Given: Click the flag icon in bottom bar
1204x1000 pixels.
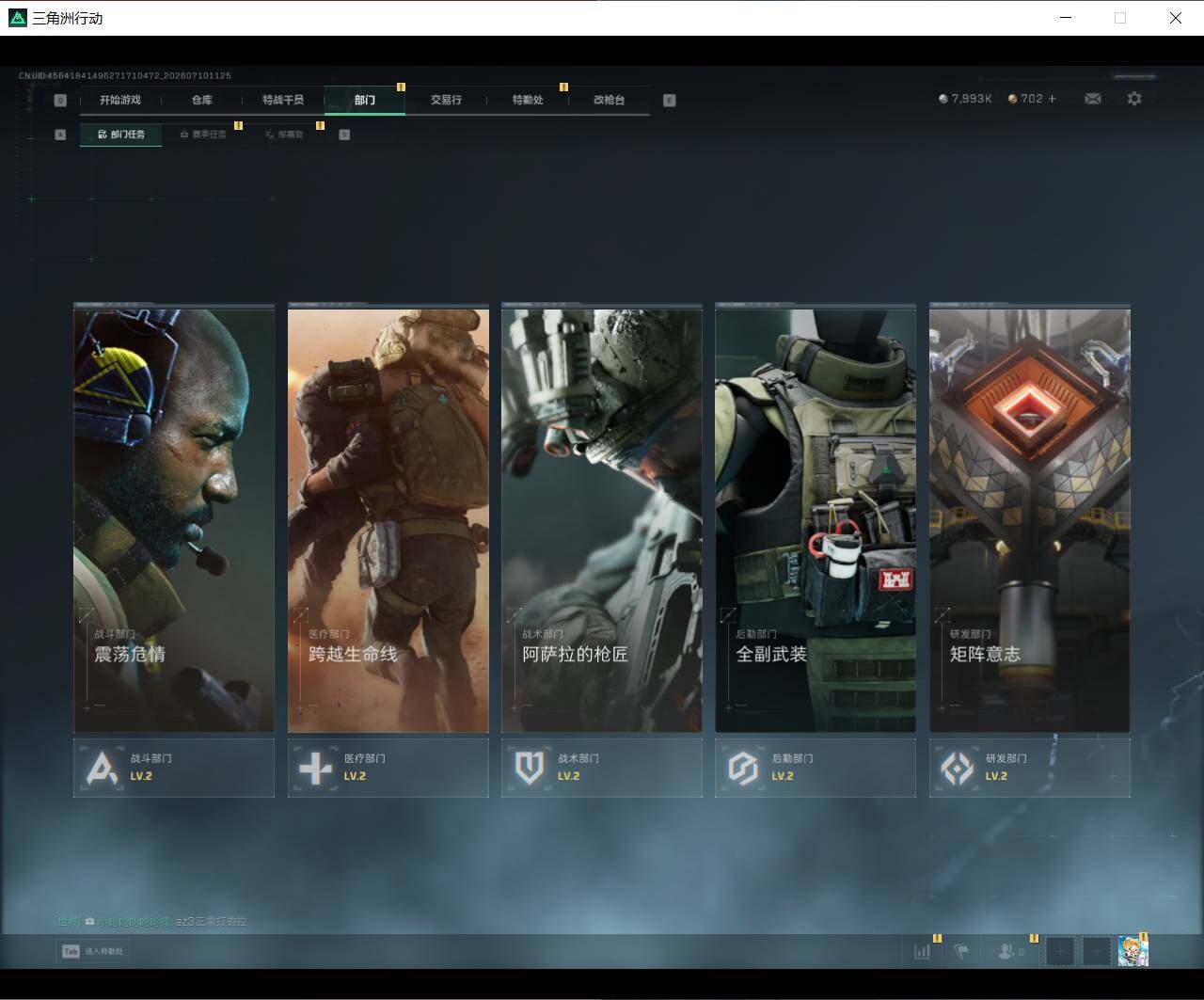Looking at the screenshot, I should pos(961,951).
